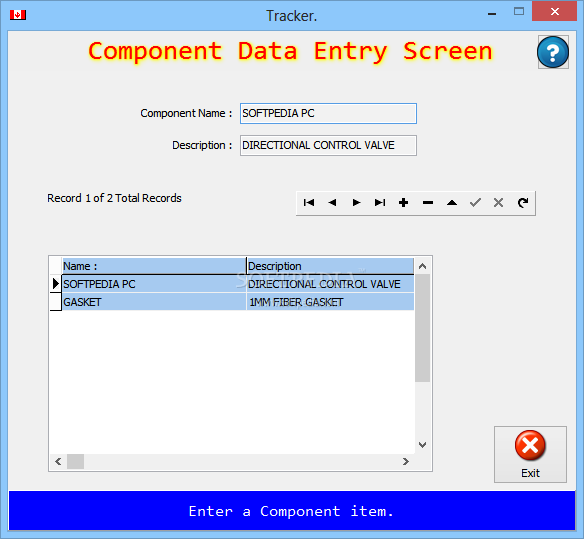Go to first record navigator button
Screen dimensions: 584x539
pyautogui.click(x=309, y=203)
